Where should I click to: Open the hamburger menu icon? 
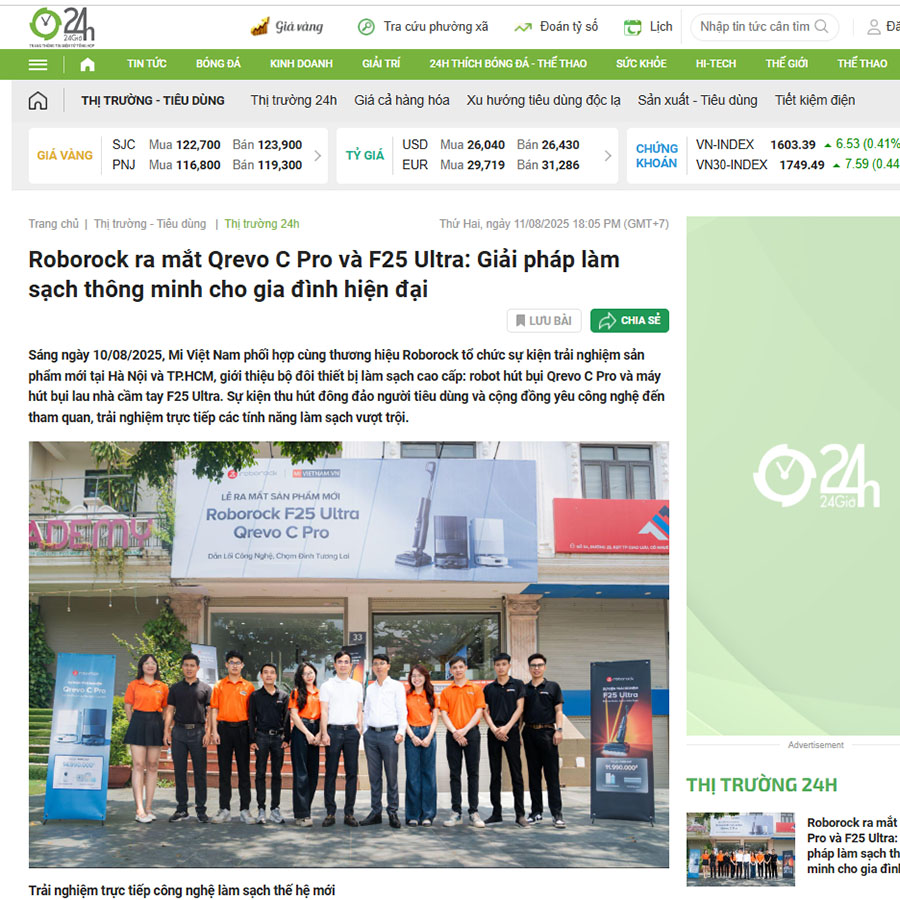38,64
